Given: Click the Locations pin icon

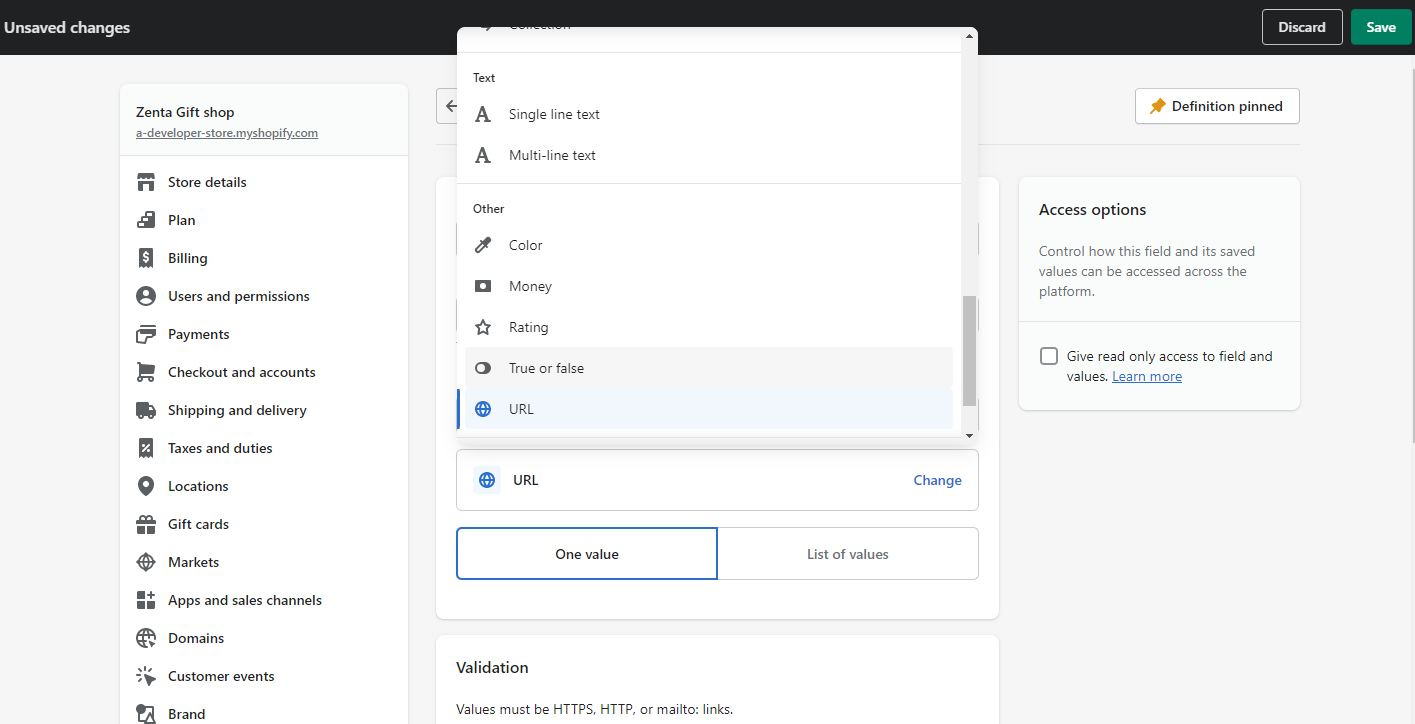Looking at the screenshot, I should coord(146,486).
